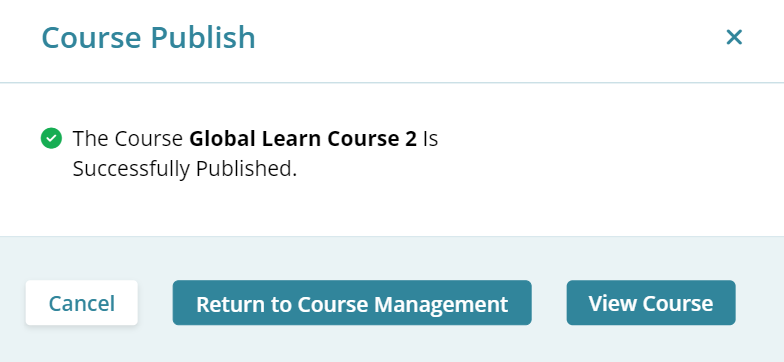Click the word Publish in the header

click(203, 38)
